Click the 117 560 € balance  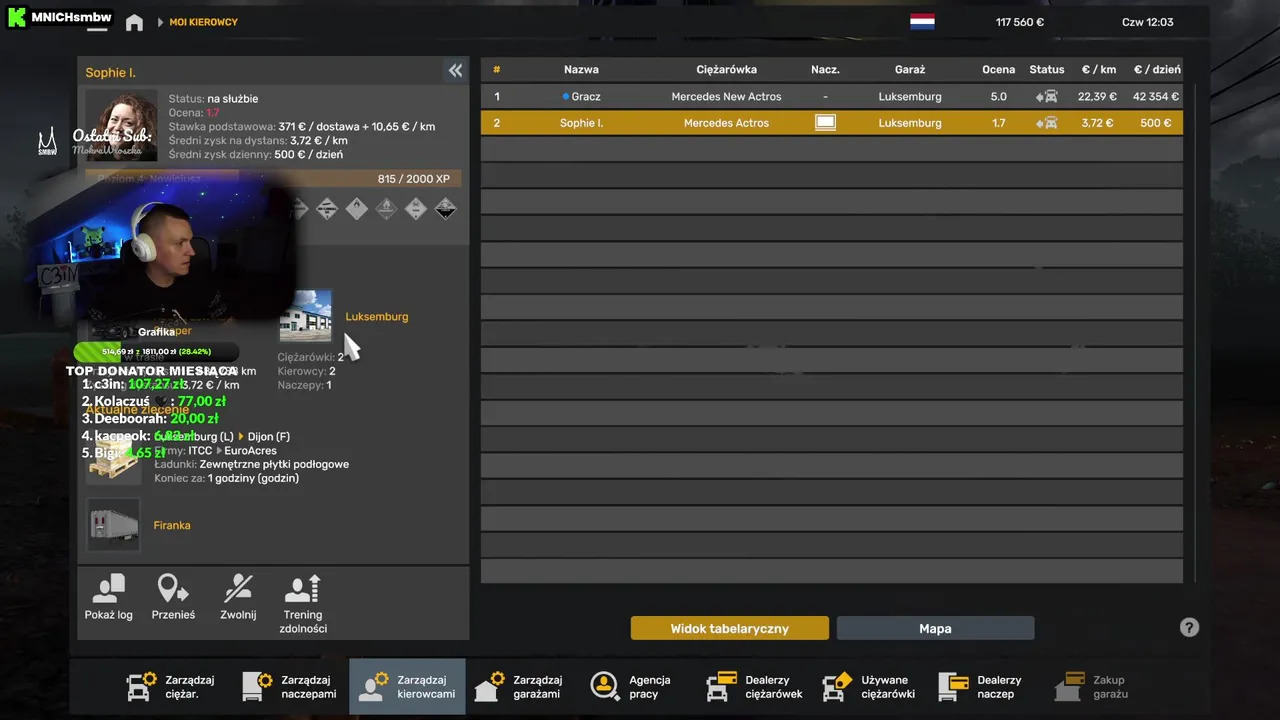(1020, 22)
